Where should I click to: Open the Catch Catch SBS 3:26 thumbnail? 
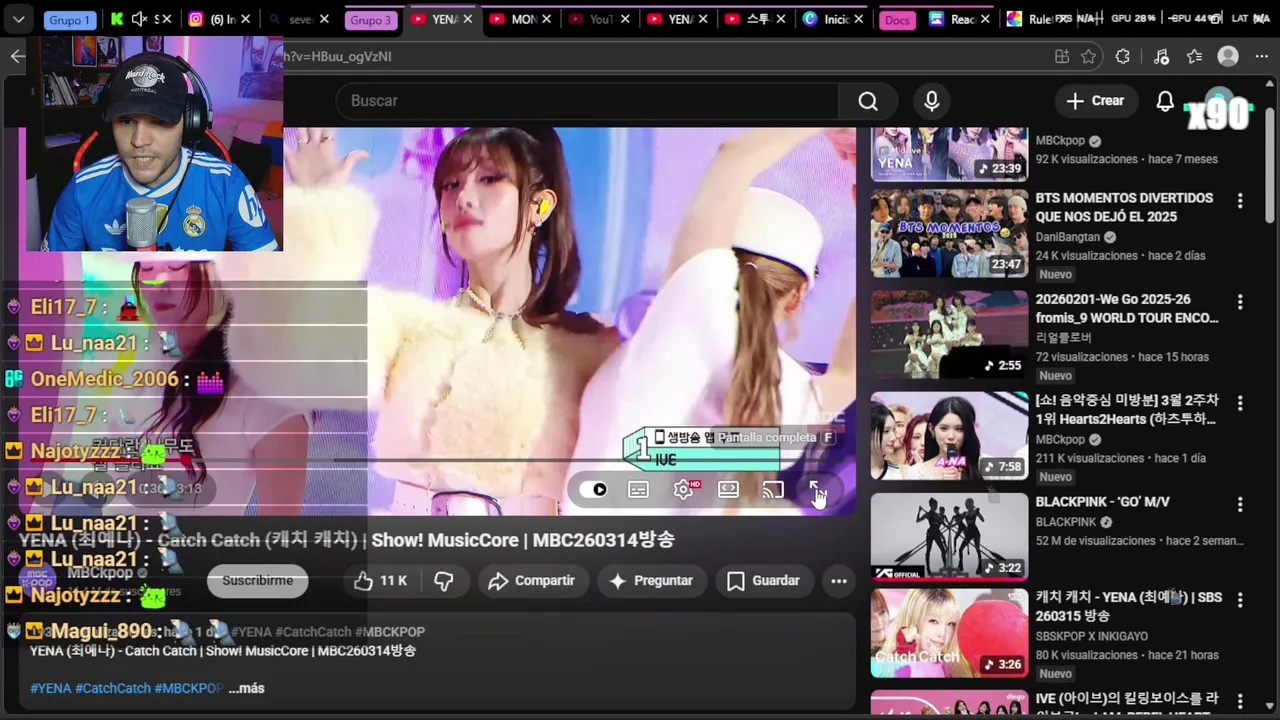click(x=949, y=634)
